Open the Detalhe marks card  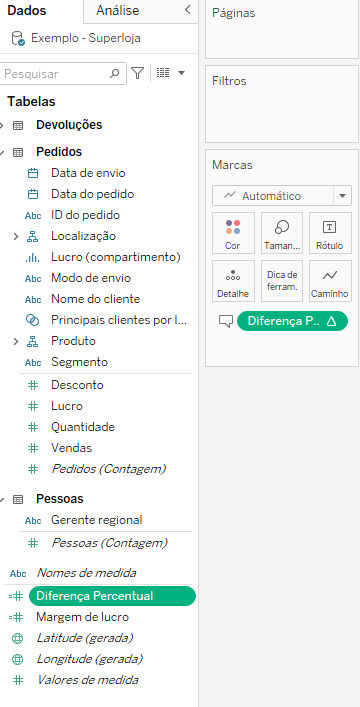click(x=233, y=281)
